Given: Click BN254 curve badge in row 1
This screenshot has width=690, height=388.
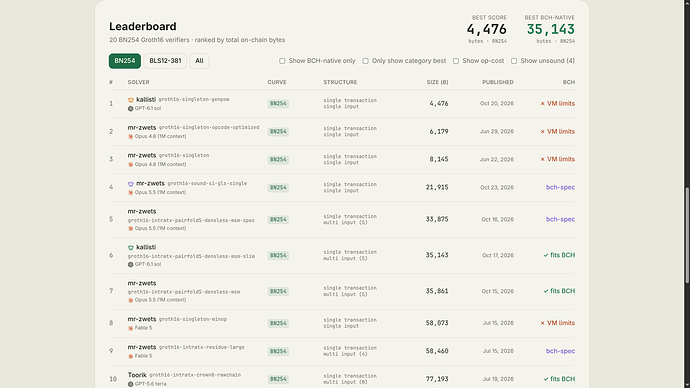Looking at the screenshot, I should tap(278, 104).
